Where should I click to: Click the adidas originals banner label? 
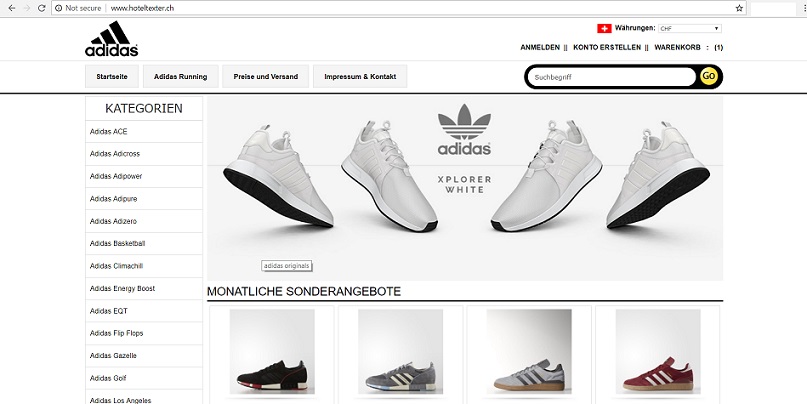(287, 266)
